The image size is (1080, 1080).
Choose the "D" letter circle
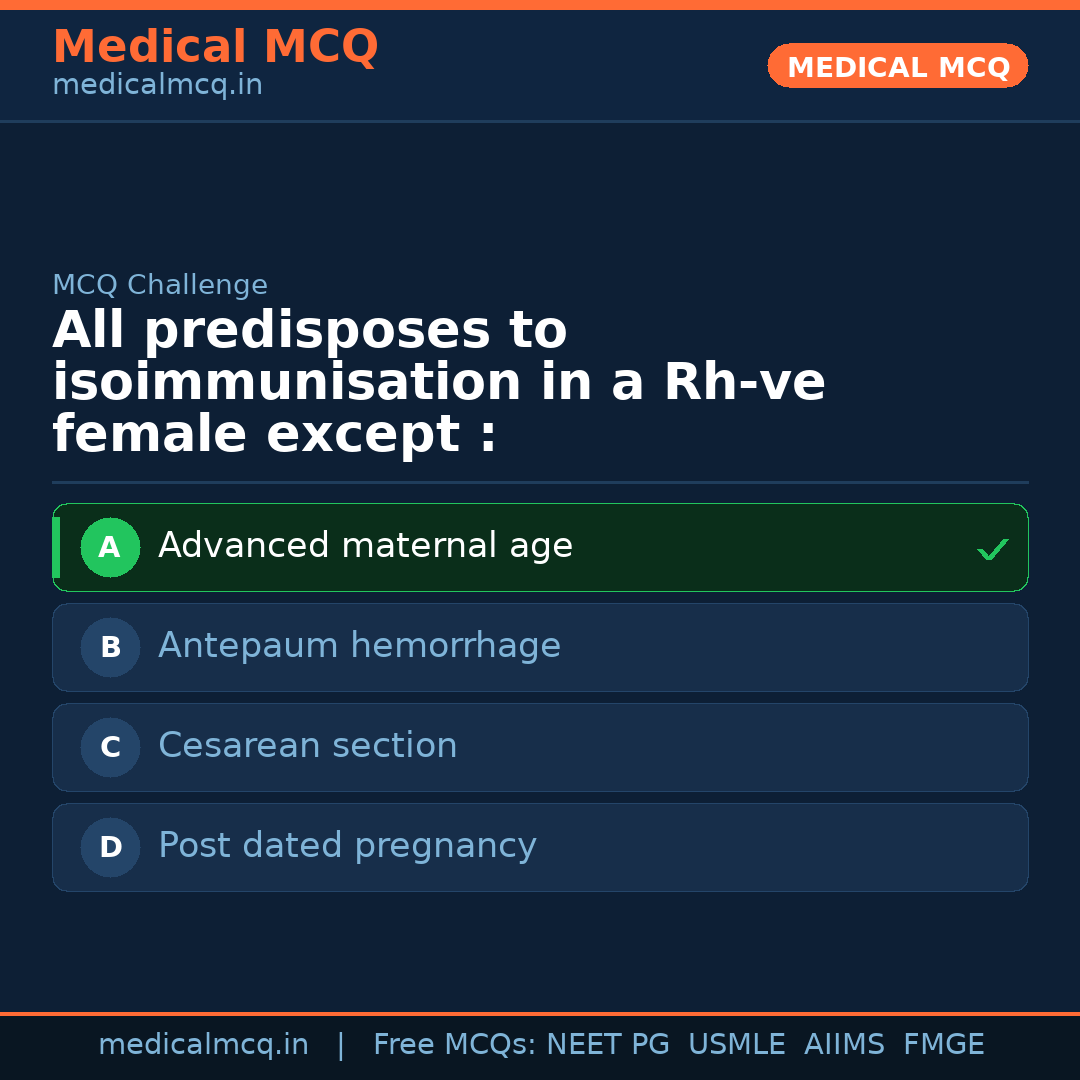(110, 847)
